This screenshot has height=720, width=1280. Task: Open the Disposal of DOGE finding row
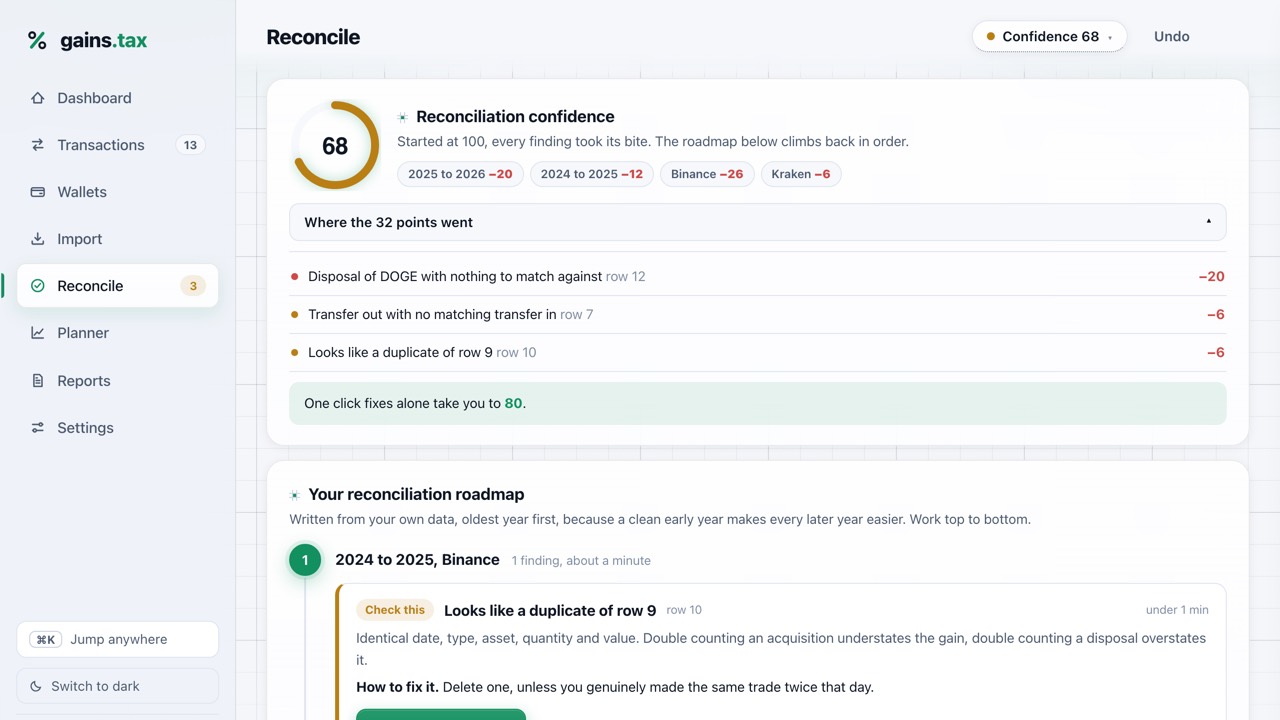coord(757,276)
